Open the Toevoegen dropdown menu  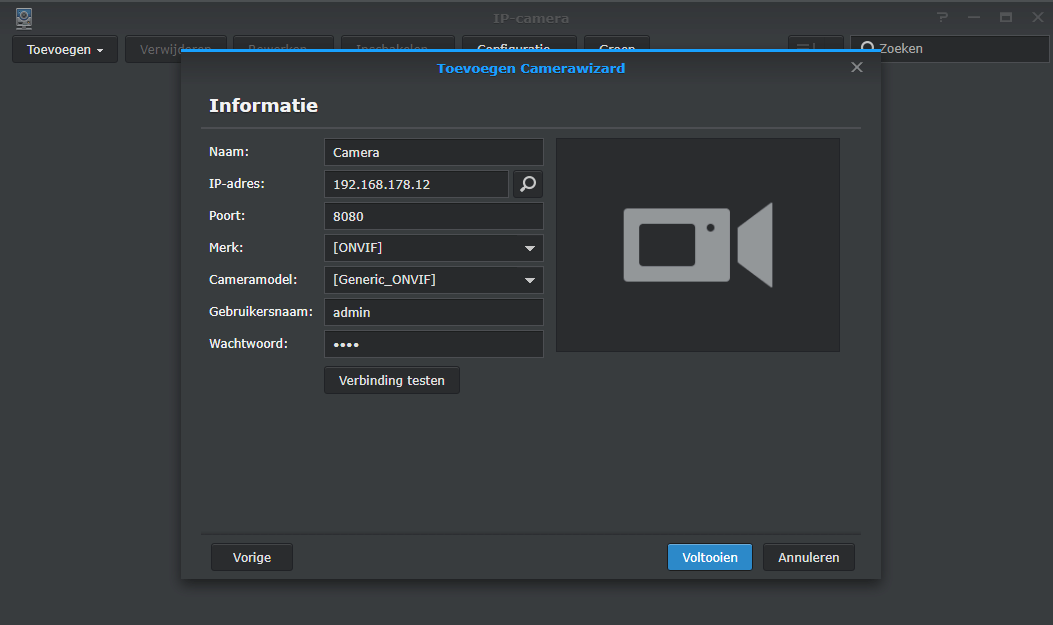click(x=65, y=49)
